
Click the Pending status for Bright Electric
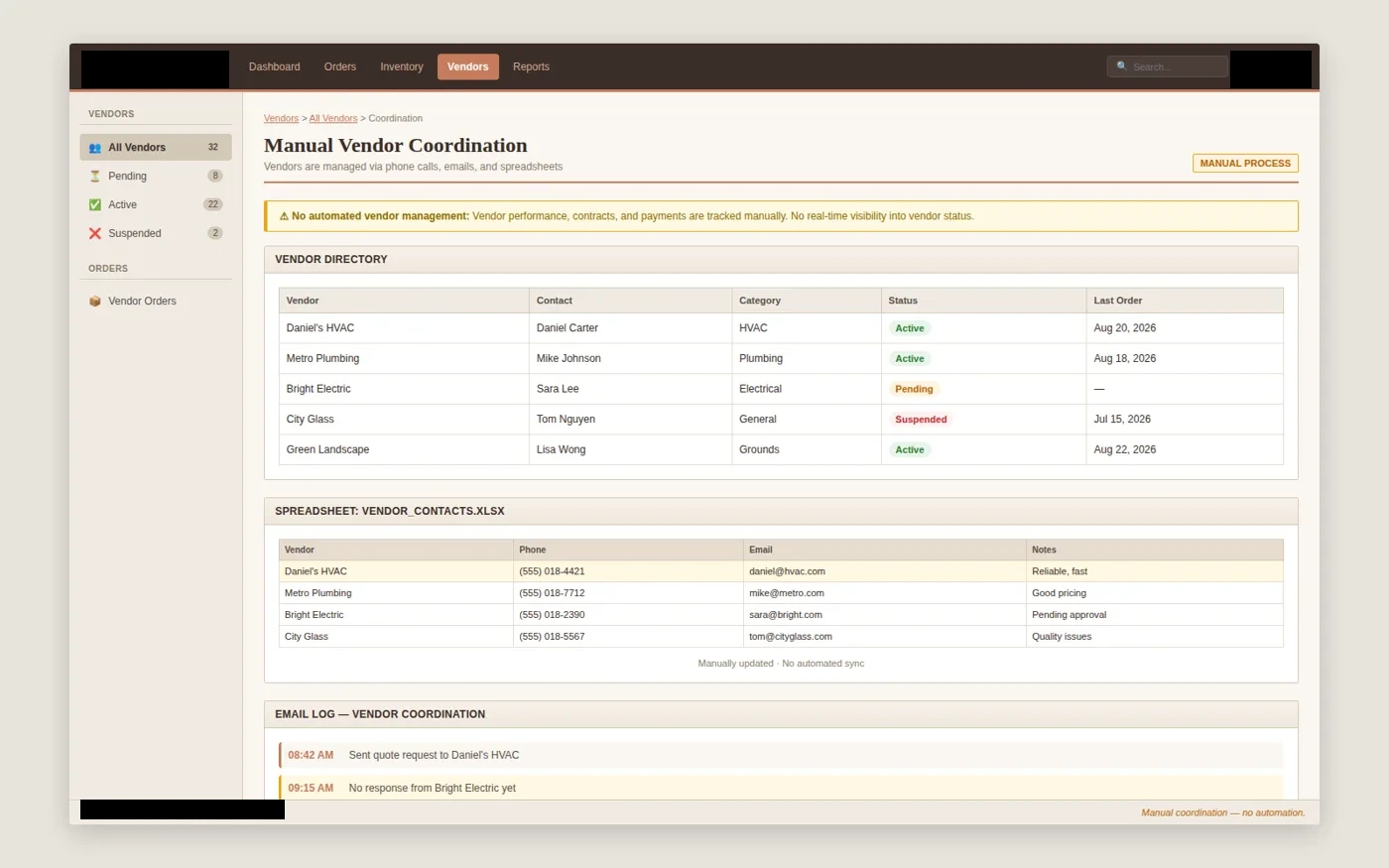914,389
